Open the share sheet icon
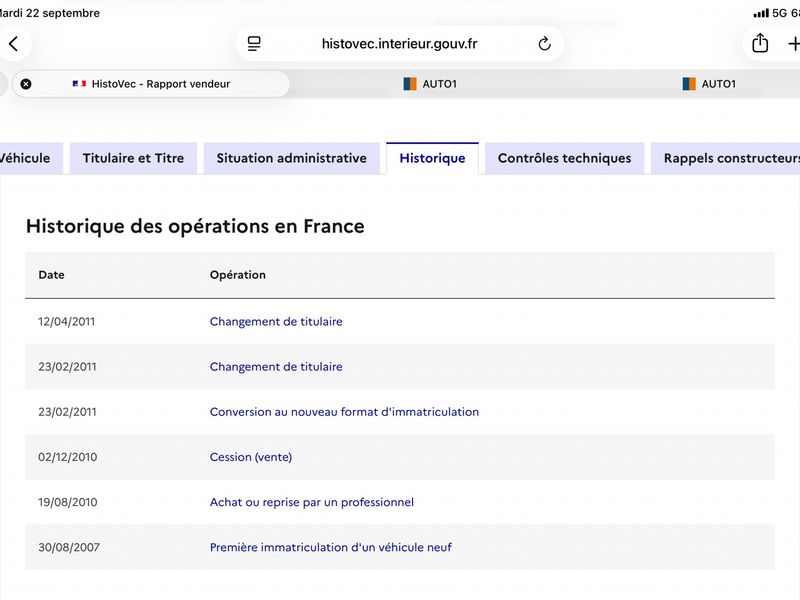Screen dimensions: 800x600 760,43
